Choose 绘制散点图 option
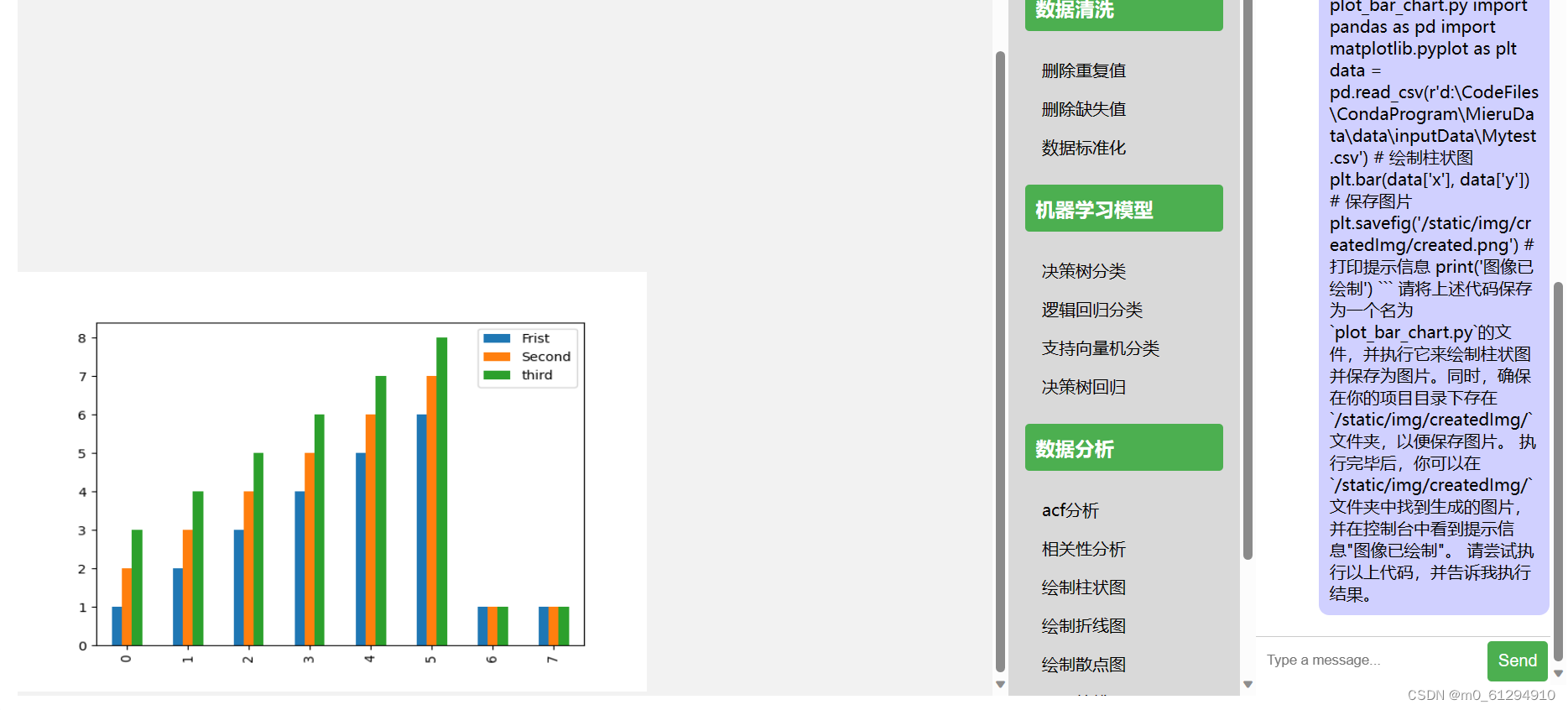 pyautogui.click(x=1083, y=666)
